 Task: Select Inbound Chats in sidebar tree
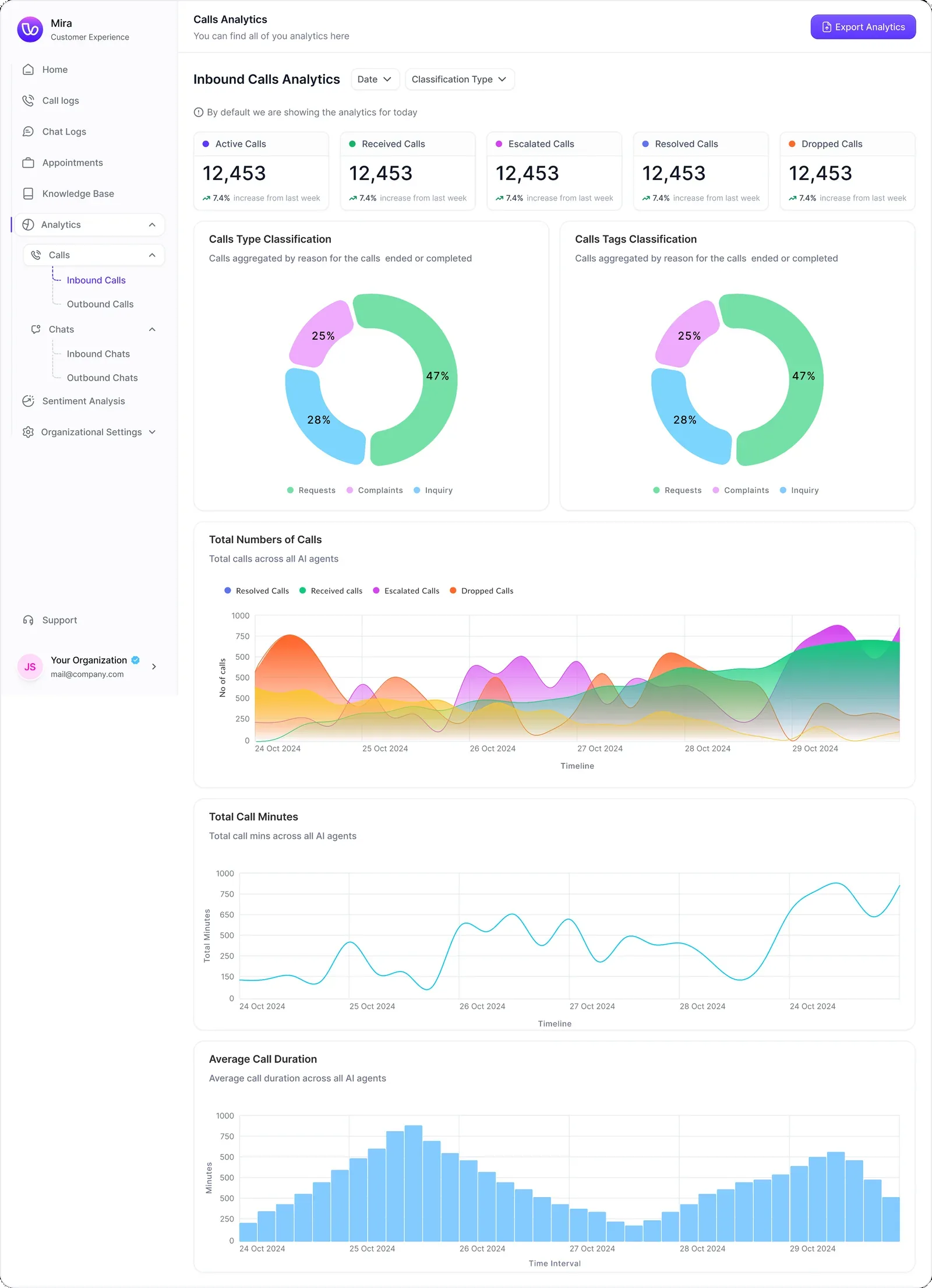(x=98, y=354)
